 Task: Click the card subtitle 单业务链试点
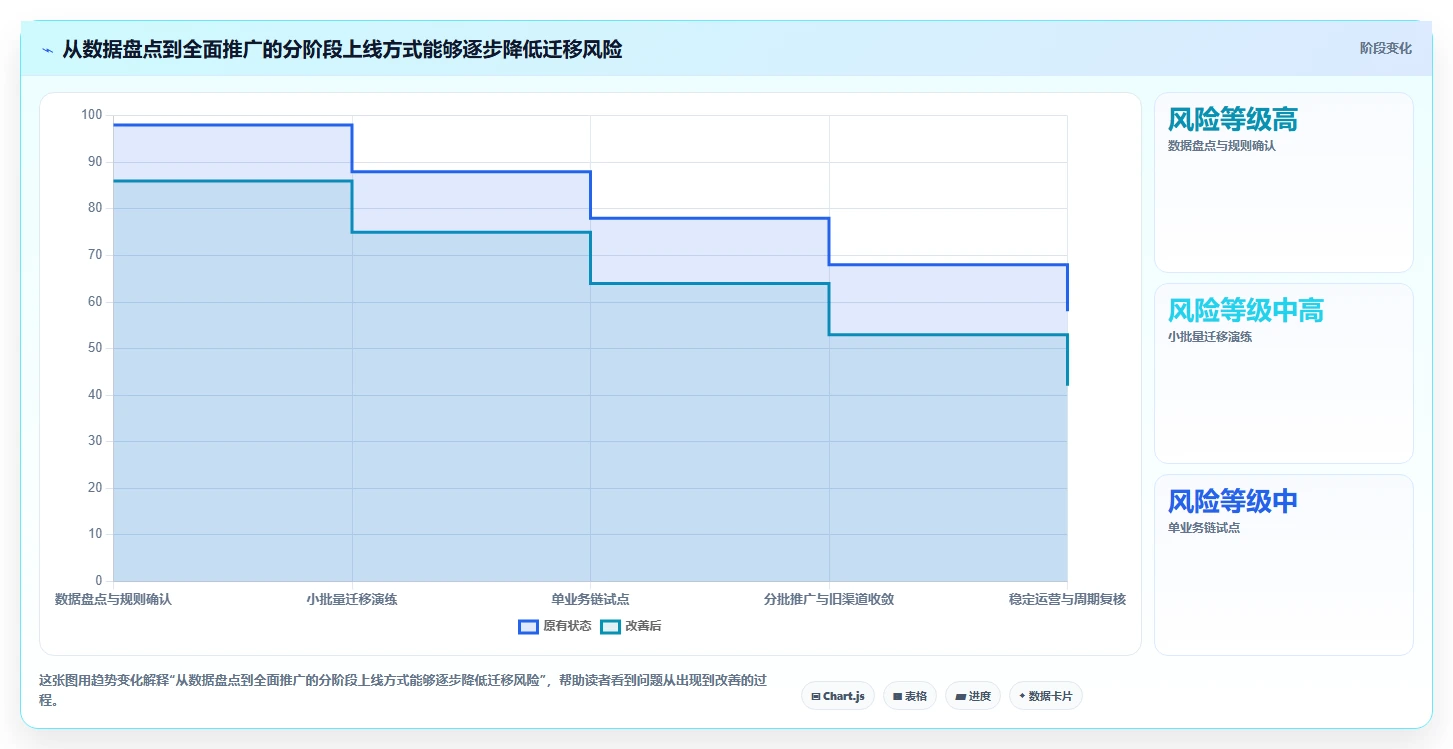(x=1204, y=528)
